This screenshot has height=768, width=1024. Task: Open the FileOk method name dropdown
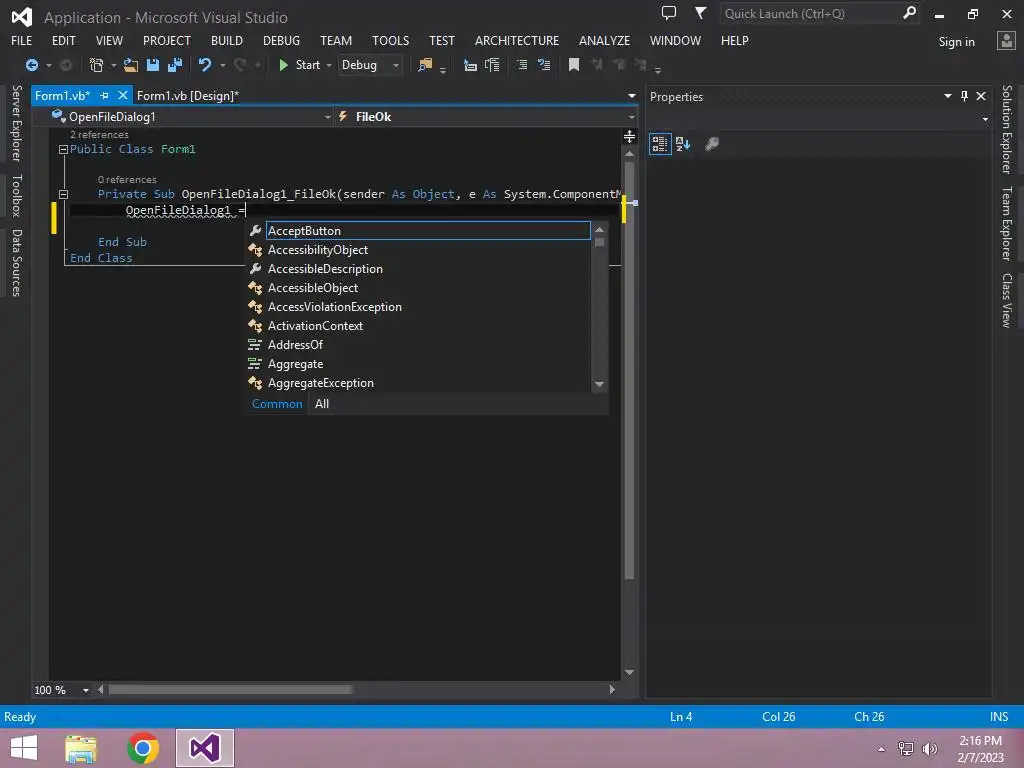coord(631,117)
